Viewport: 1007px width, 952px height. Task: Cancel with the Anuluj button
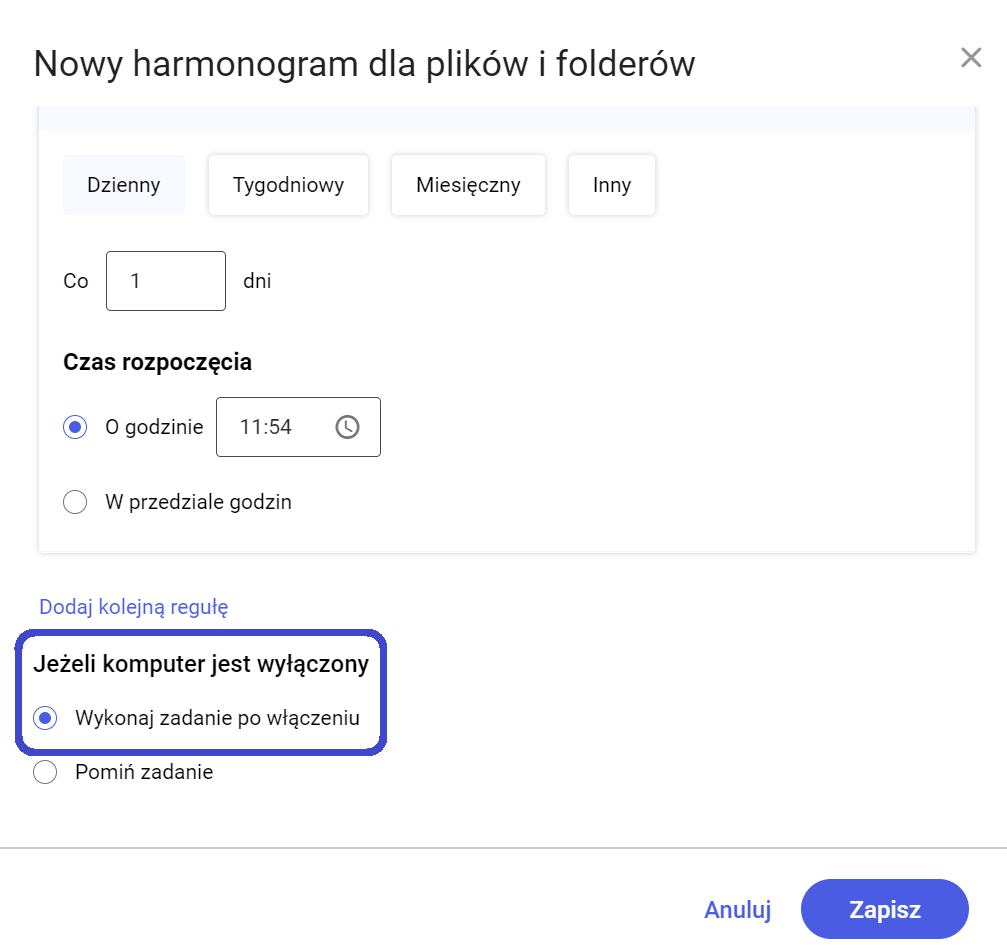[737, 910]
